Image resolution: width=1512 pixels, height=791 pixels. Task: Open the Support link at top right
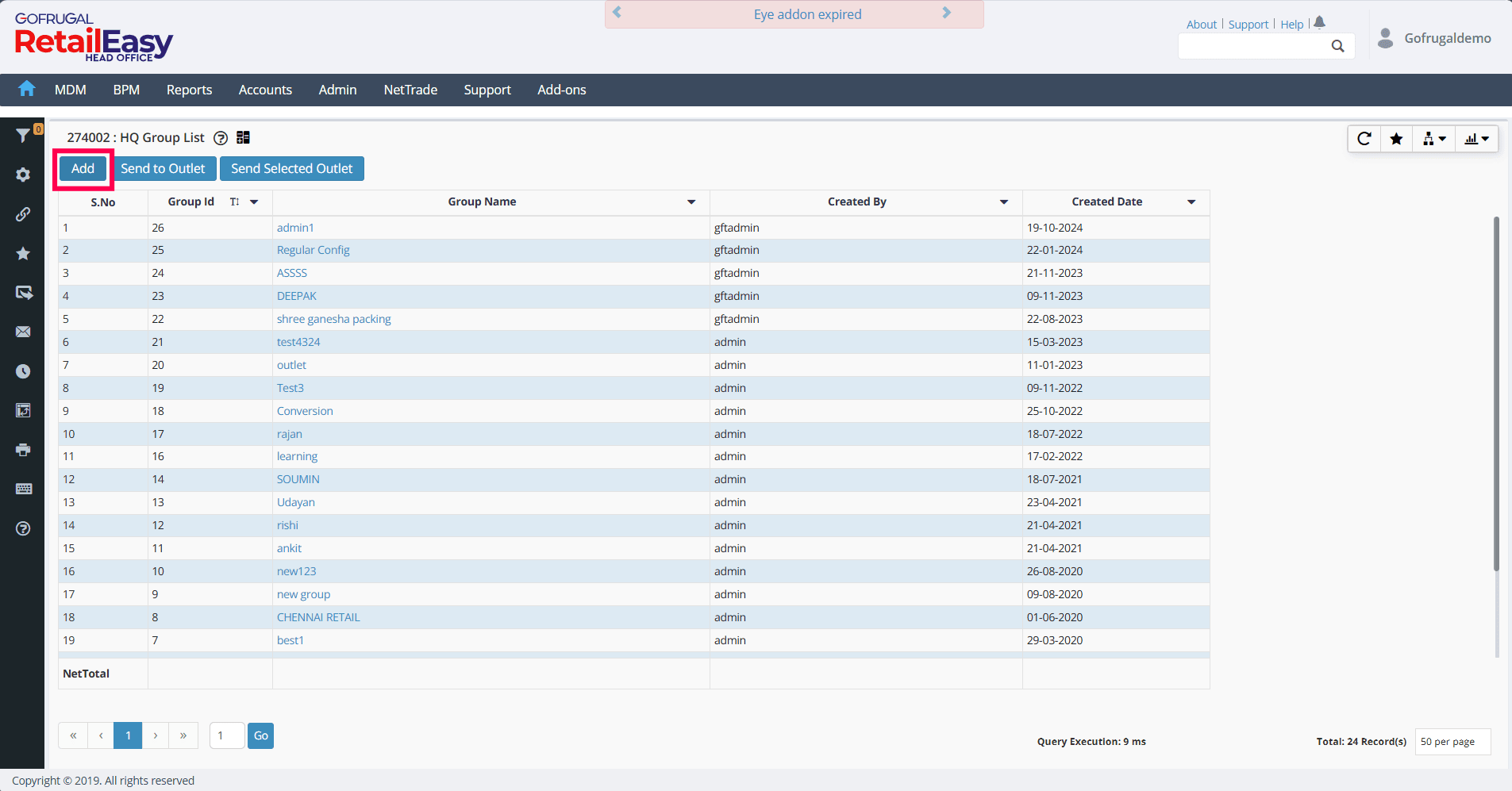point(1248,25)
